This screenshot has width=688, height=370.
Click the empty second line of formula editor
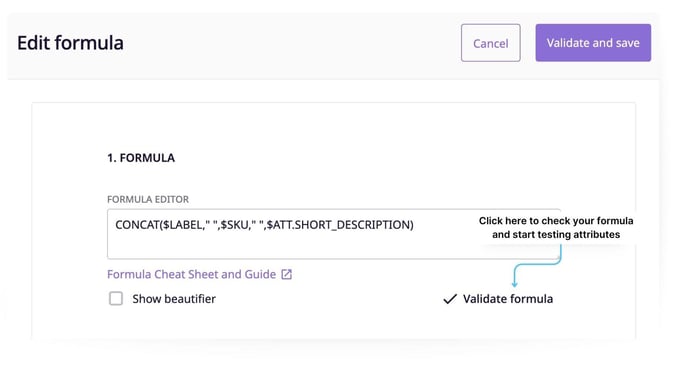point(290,246)
